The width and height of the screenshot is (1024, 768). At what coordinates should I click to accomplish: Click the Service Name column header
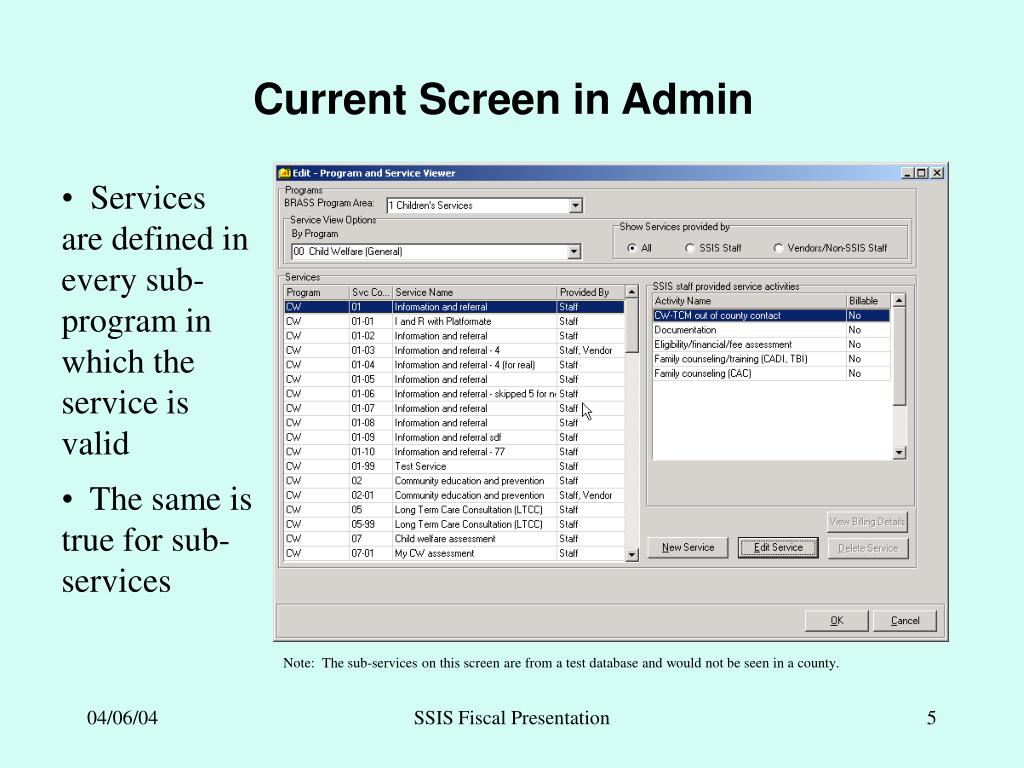coord(474,292)
